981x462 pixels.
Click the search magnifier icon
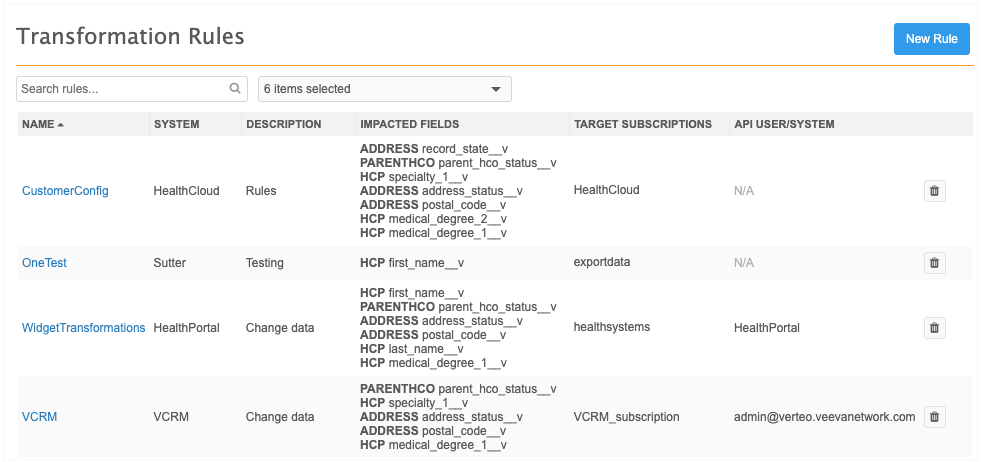(235, 89)
